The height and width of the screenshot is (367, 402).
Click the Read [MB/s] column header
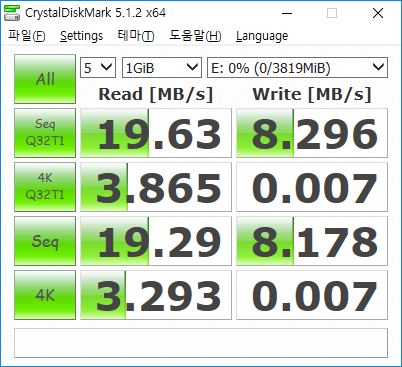[156, 94]
